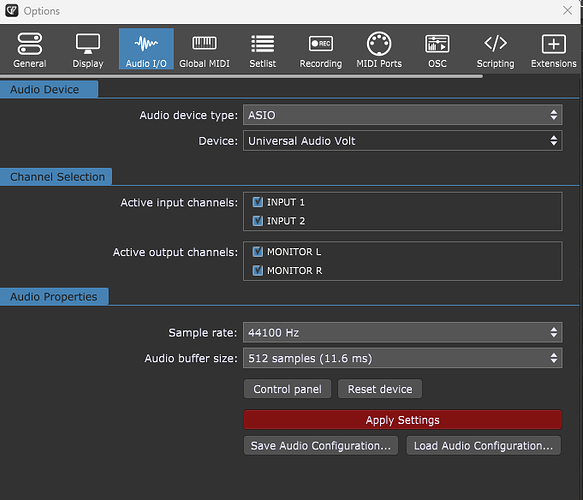Uncheck the INPUT 1 channel checkbox
Screen dimensions: 583x500
pos(258,202)
